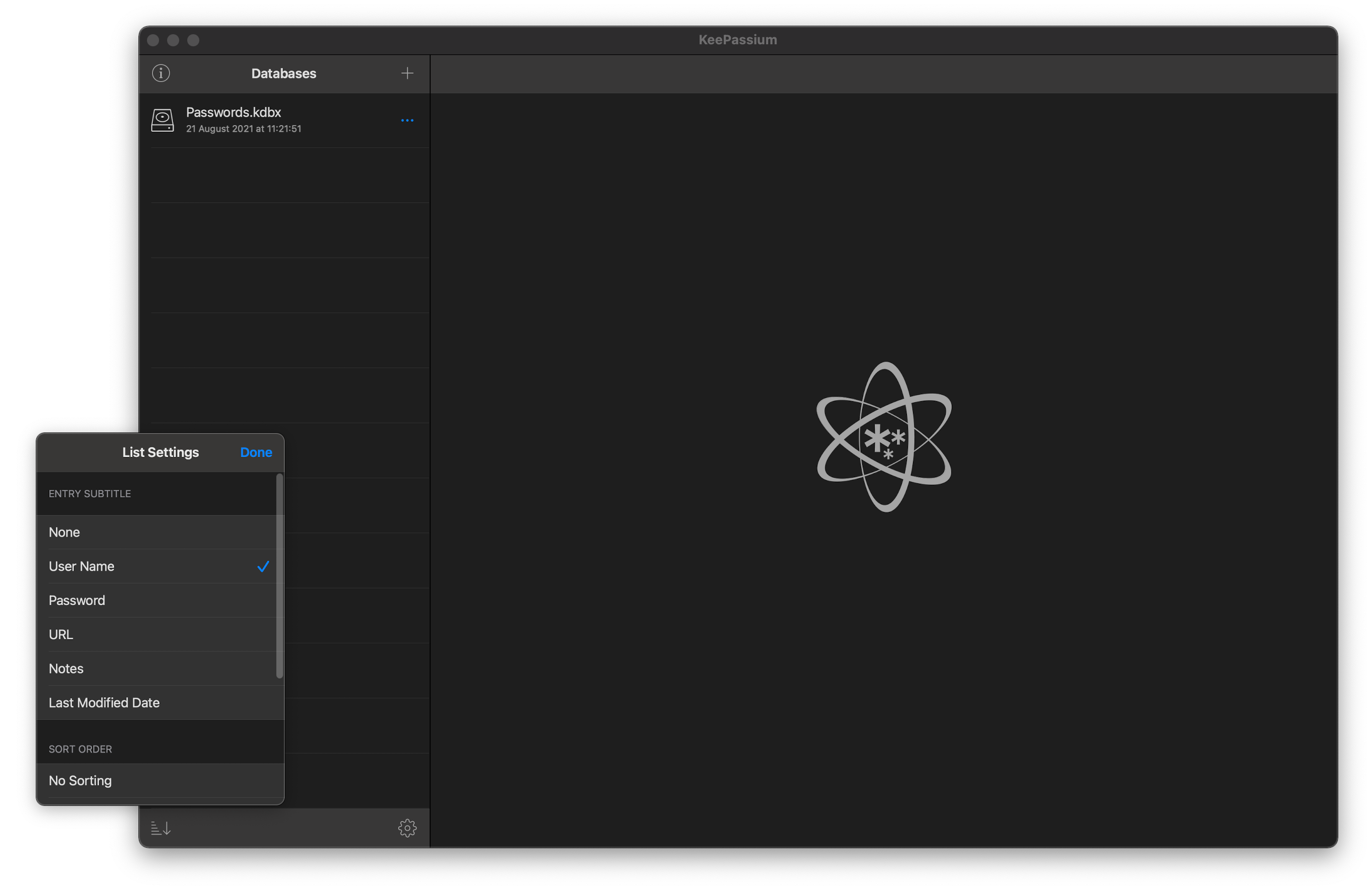Select User Name as entry subtitle
The image size is (1372, 890).
coord(82,566)
